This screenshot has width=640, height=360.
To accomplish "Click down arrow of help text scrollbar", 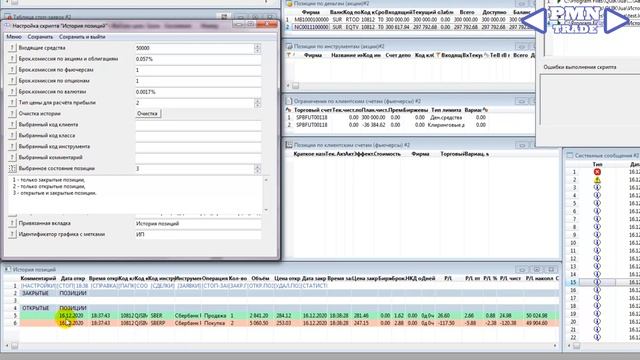I will pos(266,210).
